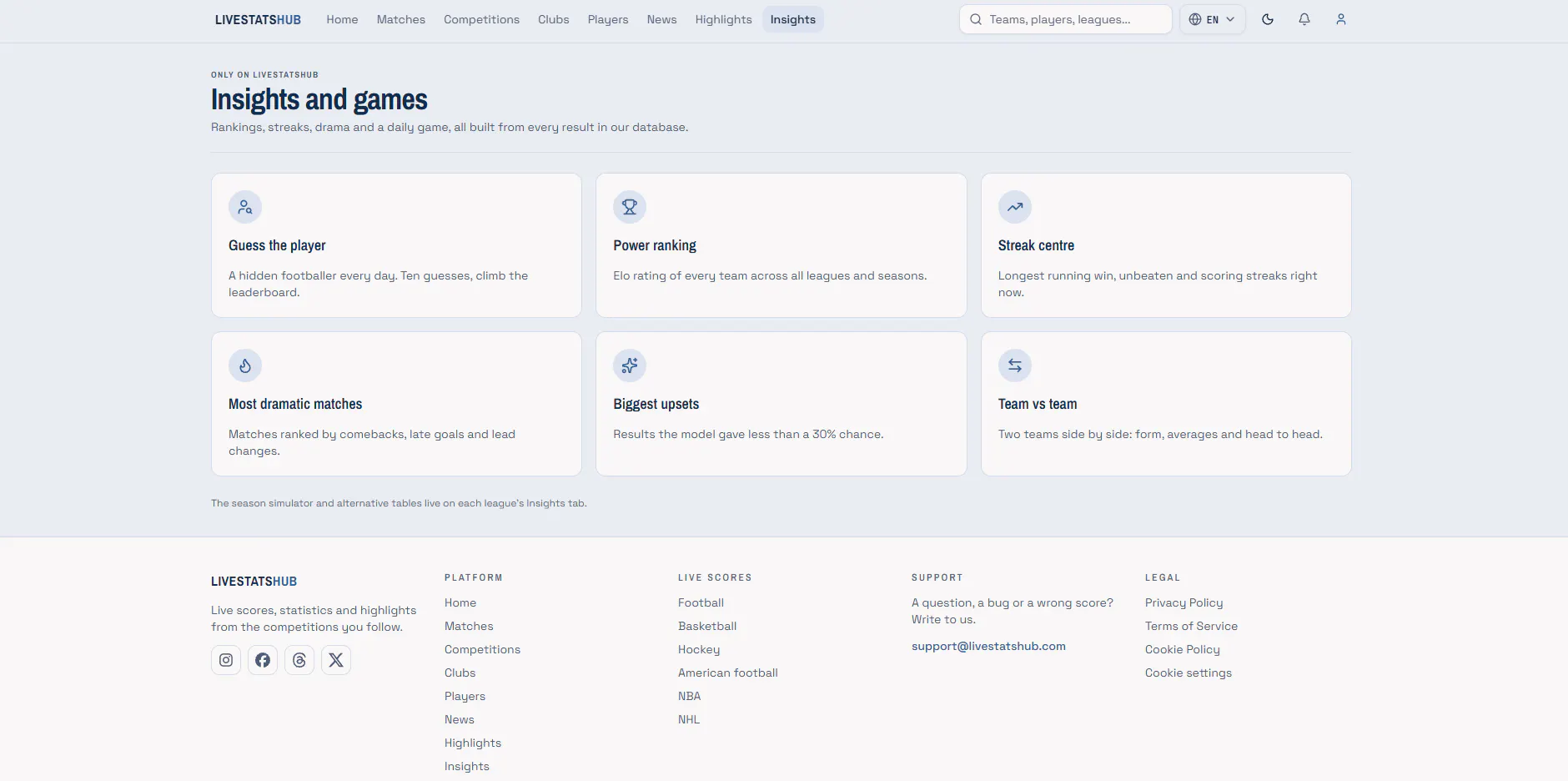Open the X (Twitter) social link
The width and height of the screenshot is (1568, 781).
[336, 660]
